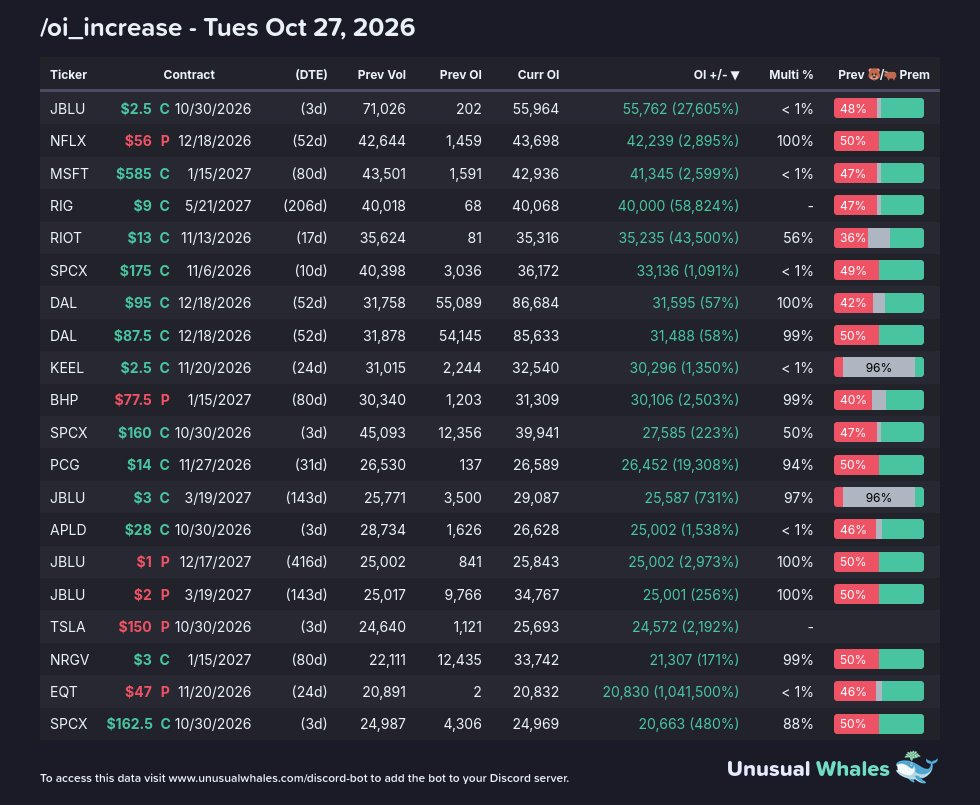Click the NFLX row 50% premium bar

pos(879,141)
